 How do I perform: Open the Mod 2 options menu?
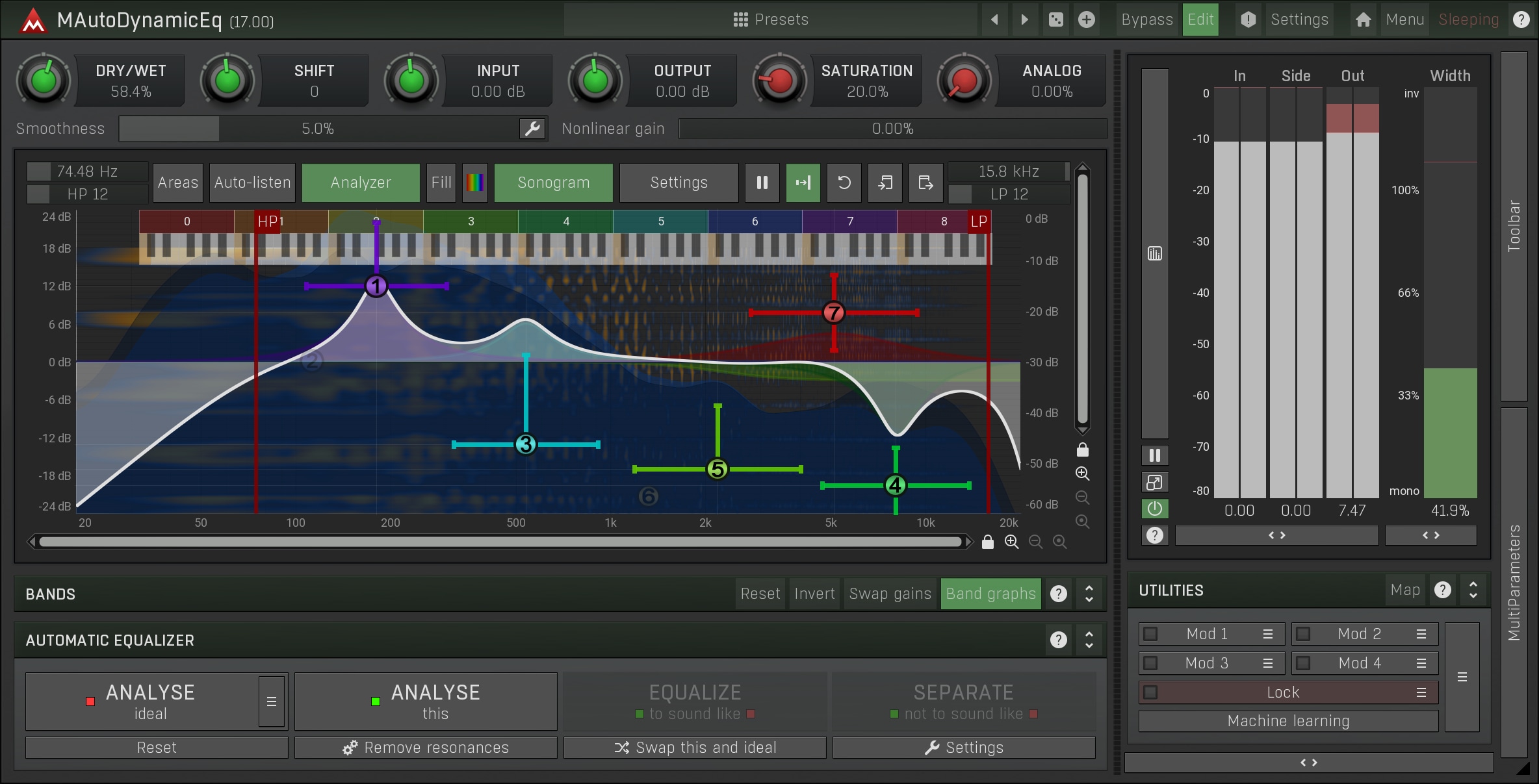pyautogui.click(x=1421, y=634)
